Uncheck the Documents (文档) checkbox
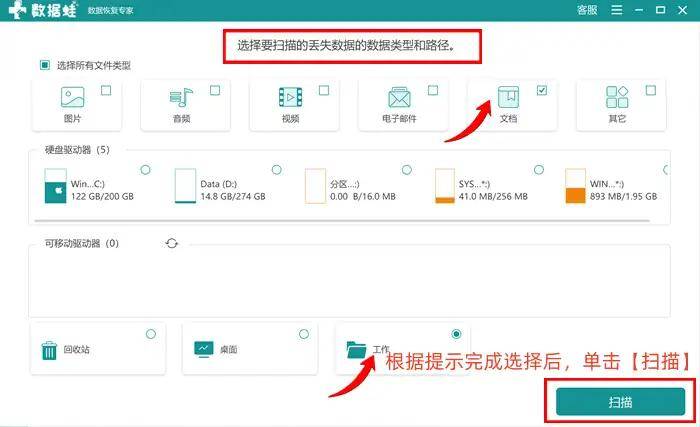The image size is (700, 427). [x=542, y=90]
